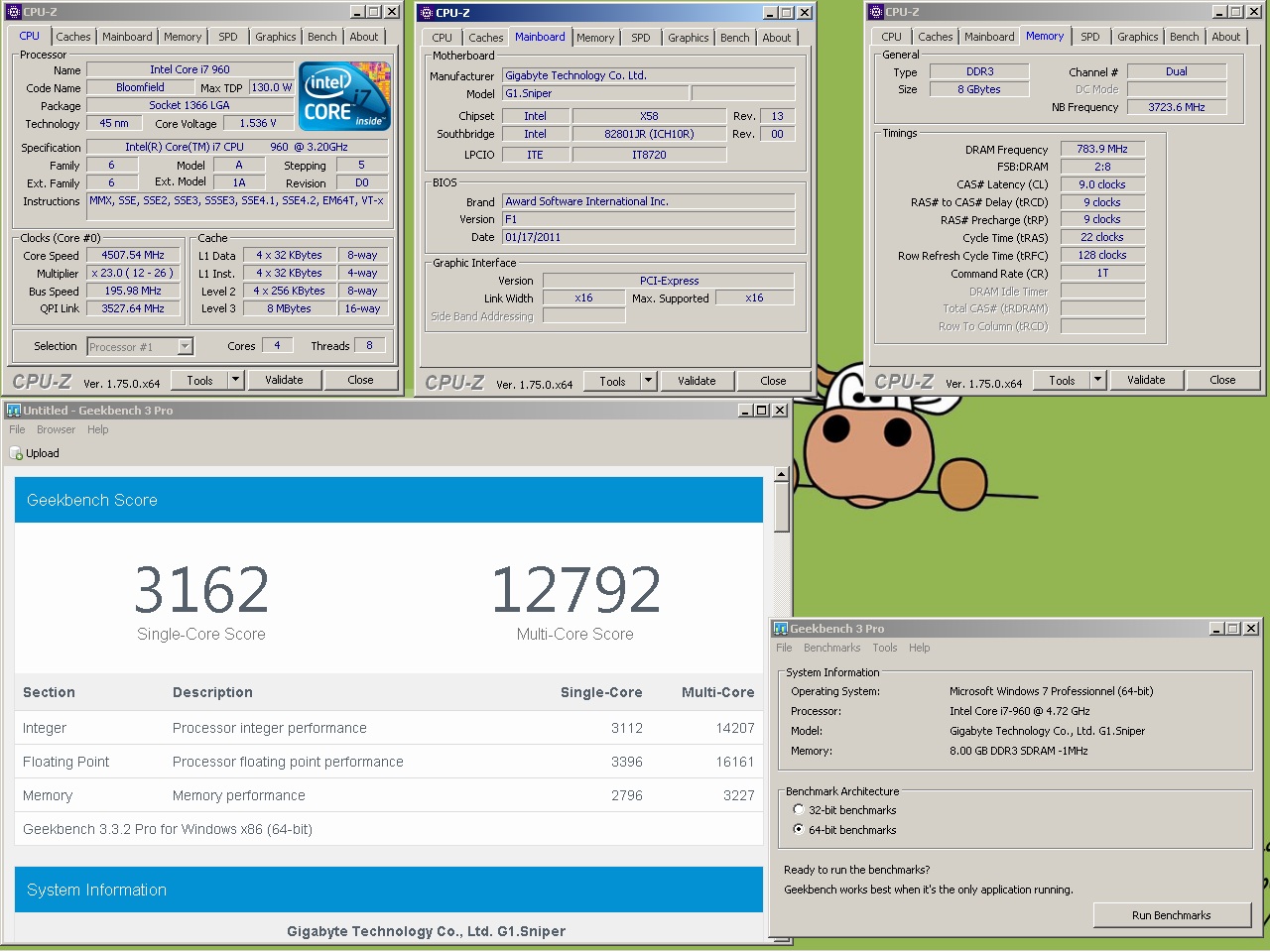
Task: Minimize the Geekbench 3 Pro dialog
Action: 1217,629
